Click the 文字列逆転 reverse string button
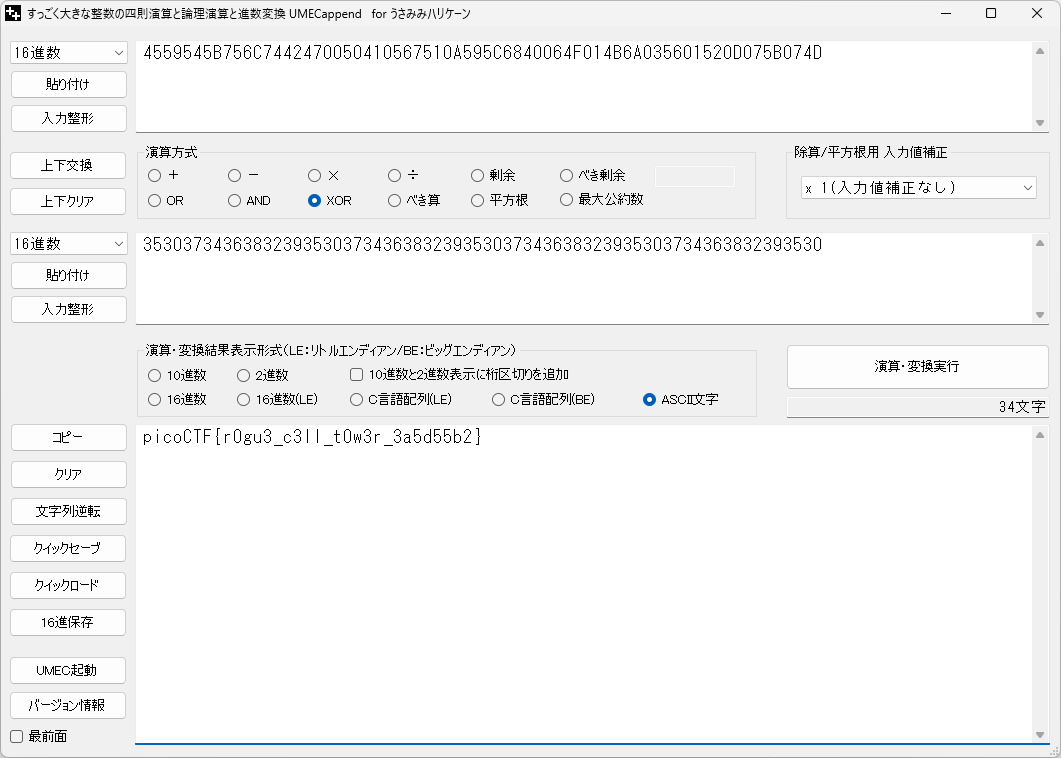The image size is (1061, 758). tap(68, 511)
